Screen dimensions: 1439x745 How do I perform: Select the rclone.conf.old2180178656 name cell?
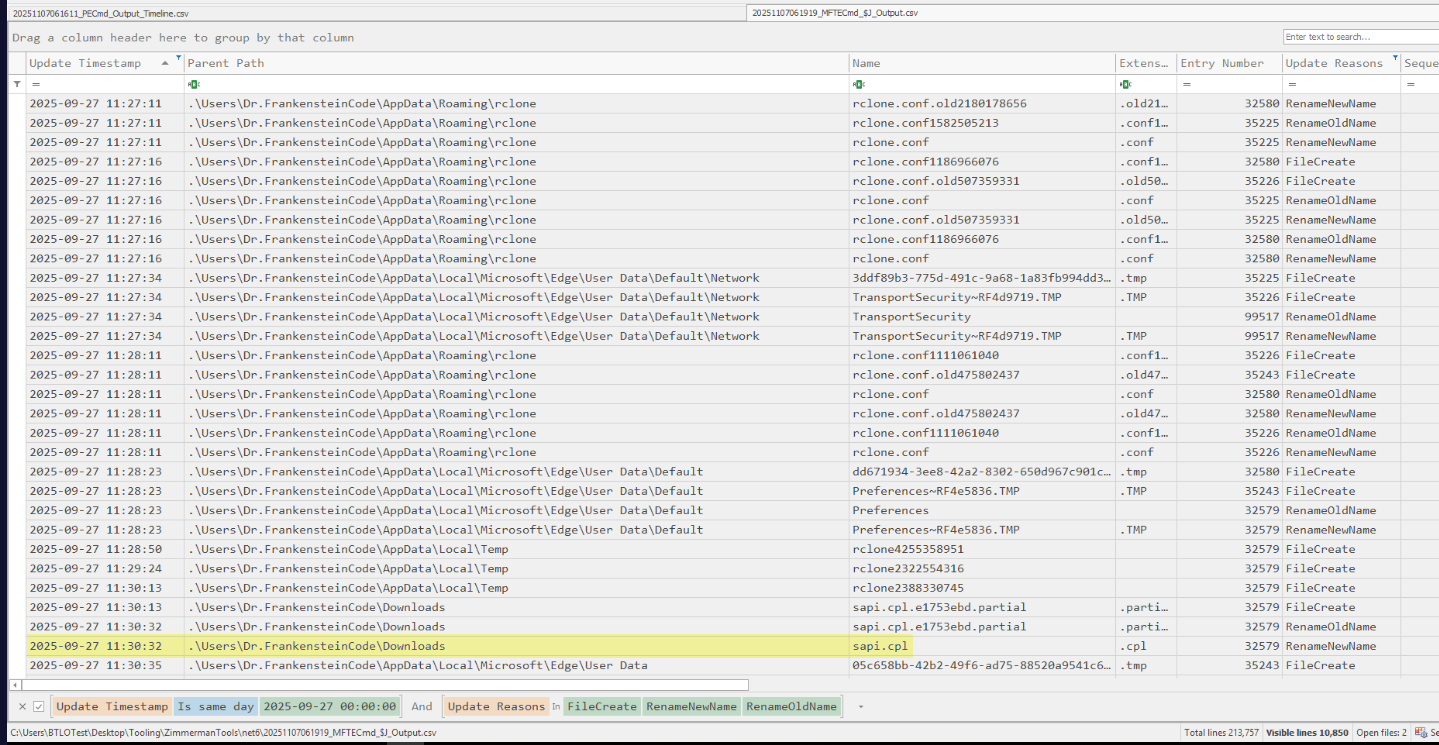983,103
